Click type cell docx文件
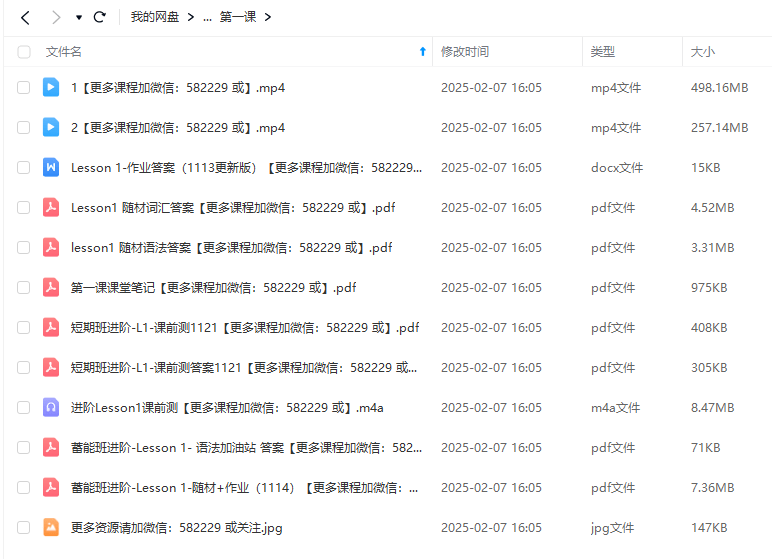 click(x=617, y=167)
